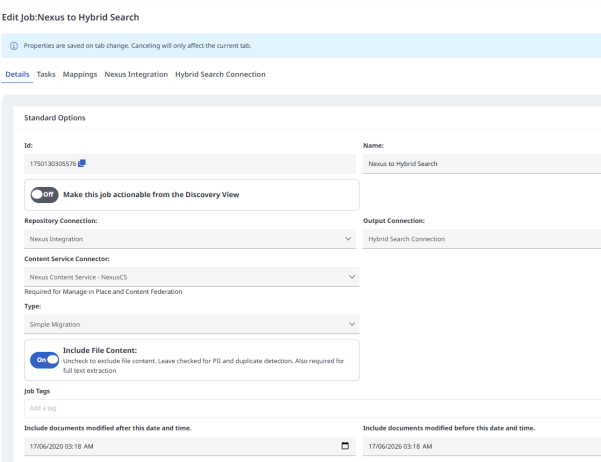Viewport: 601px width, 462px height.
Task: Click the info icon in the blue banner
Action: coord(12,46)
